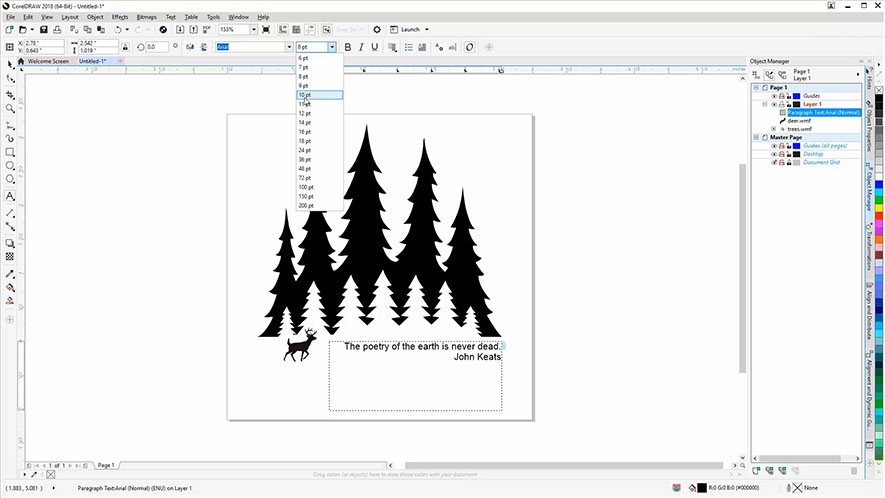Apply Bold to the text

click(348, 47)
